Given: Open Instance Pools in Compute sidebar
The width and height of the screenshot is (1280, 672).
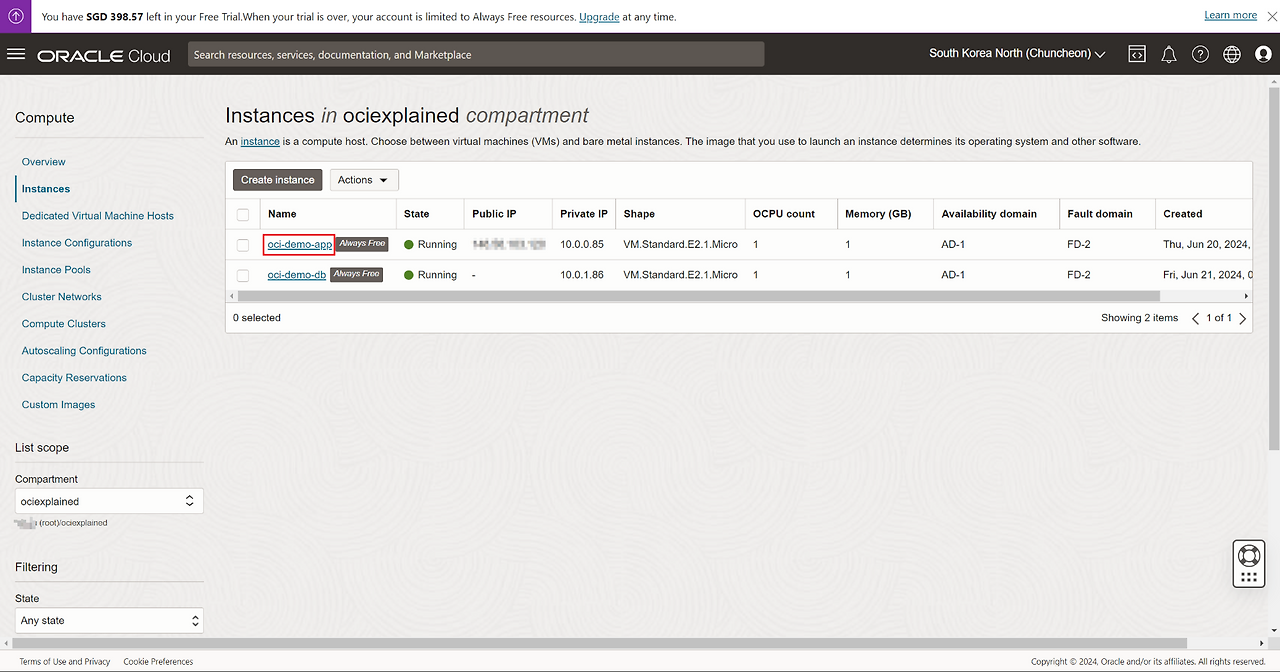Looking at the screenshot, I should click(x=56, y=270).
